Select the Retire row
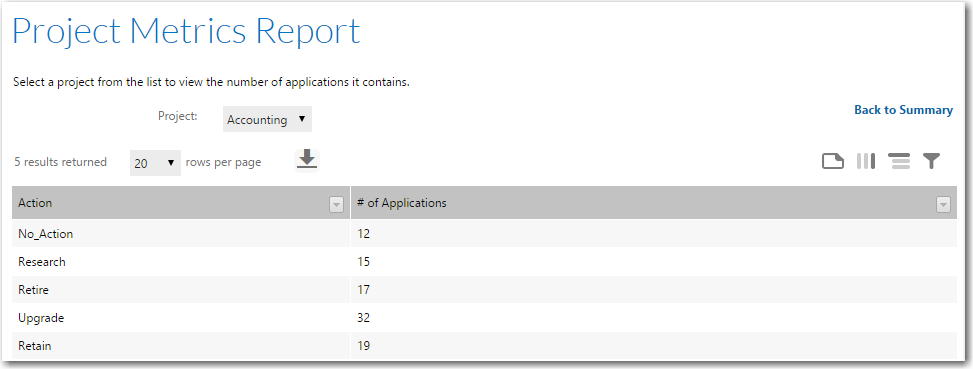Image resolution: width=973 pixels, height=369 pixels. (x=484, y=290)
